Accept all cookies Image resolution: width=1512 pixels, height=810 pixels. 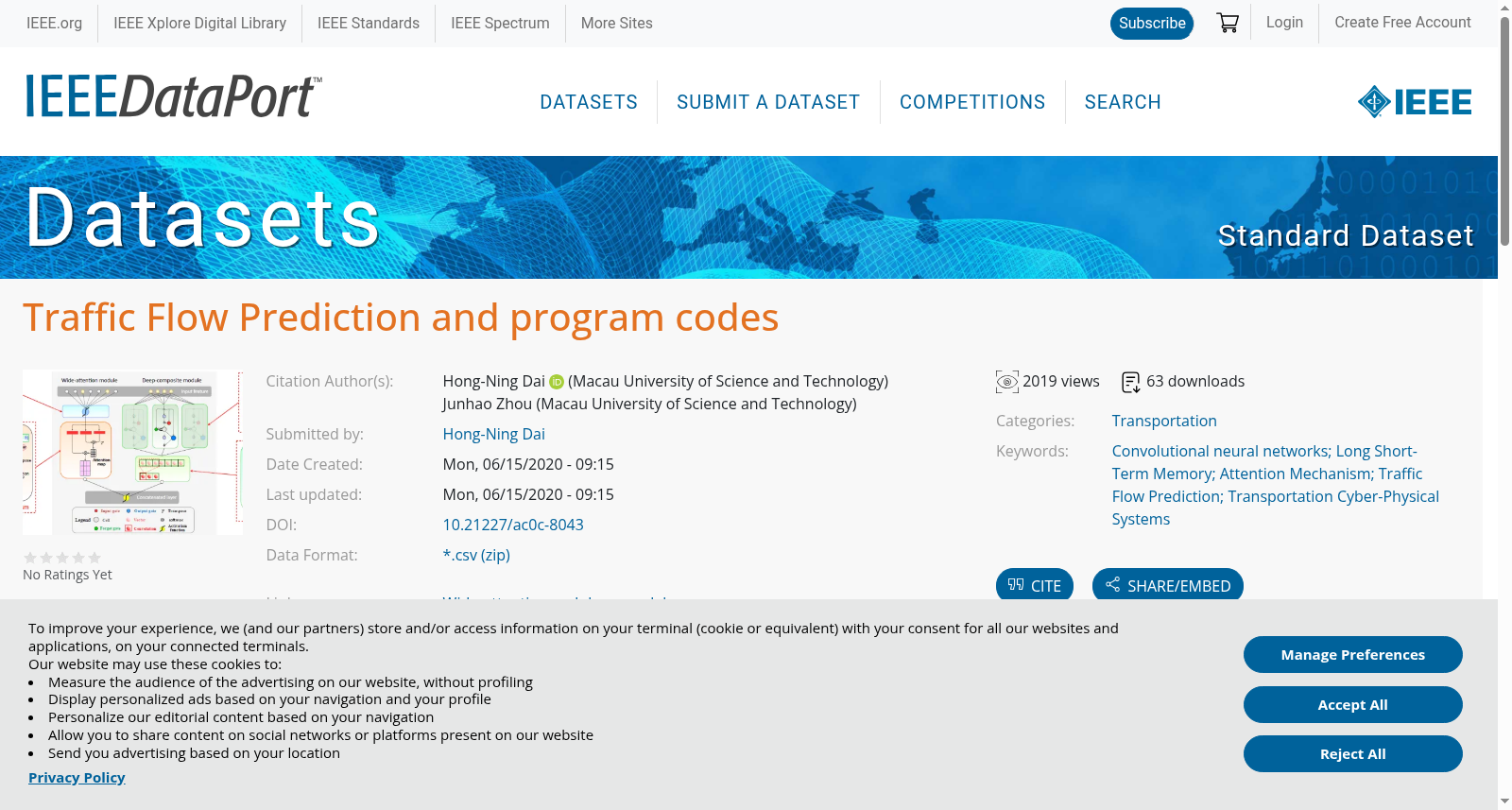point(1353,704)
